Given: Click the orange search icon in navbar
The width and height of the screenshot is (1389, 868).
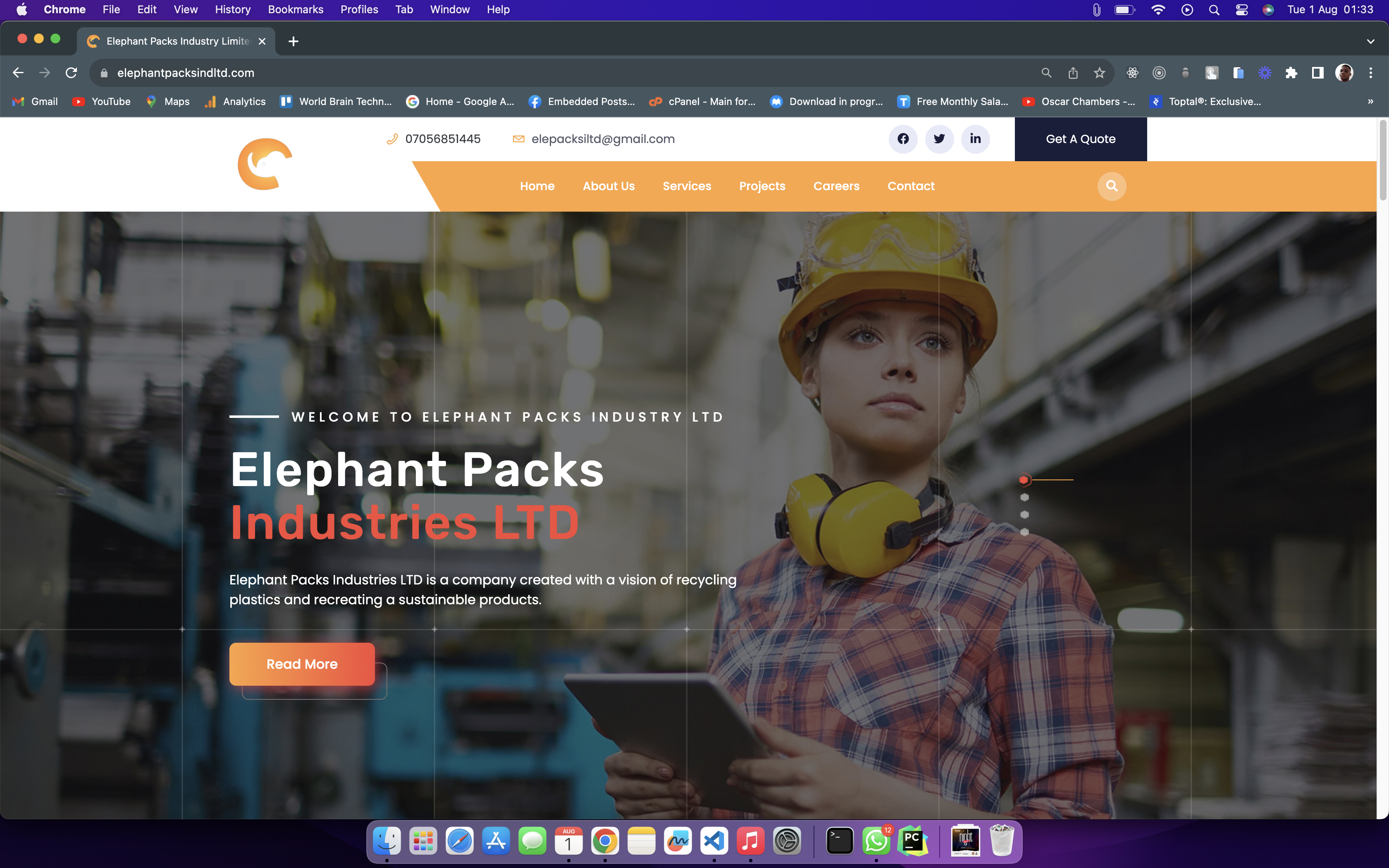Looking at the screenshot, I should click(1112, 186).
